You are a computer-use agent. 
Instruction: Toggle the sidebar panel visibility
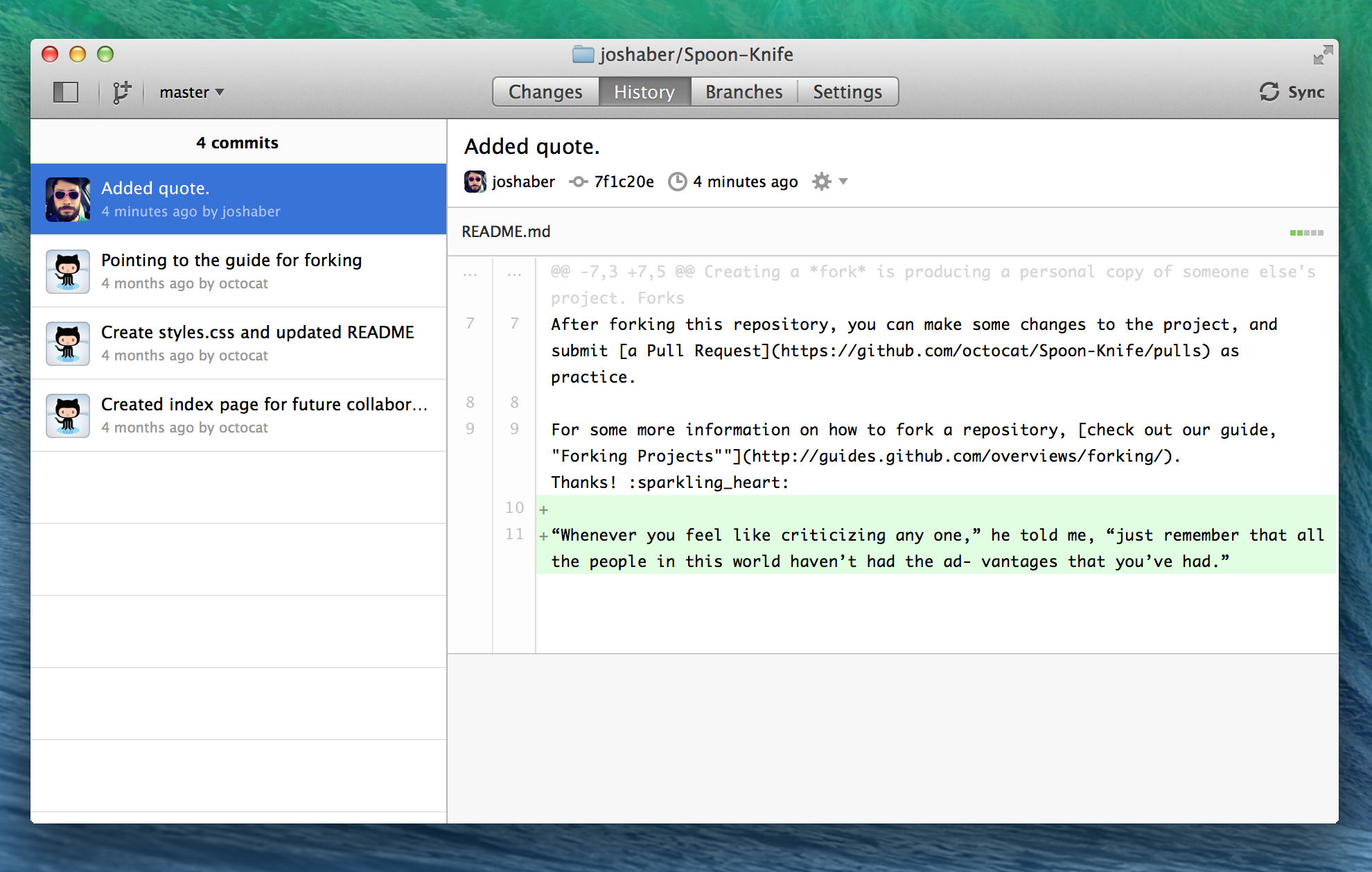[66, 91]
